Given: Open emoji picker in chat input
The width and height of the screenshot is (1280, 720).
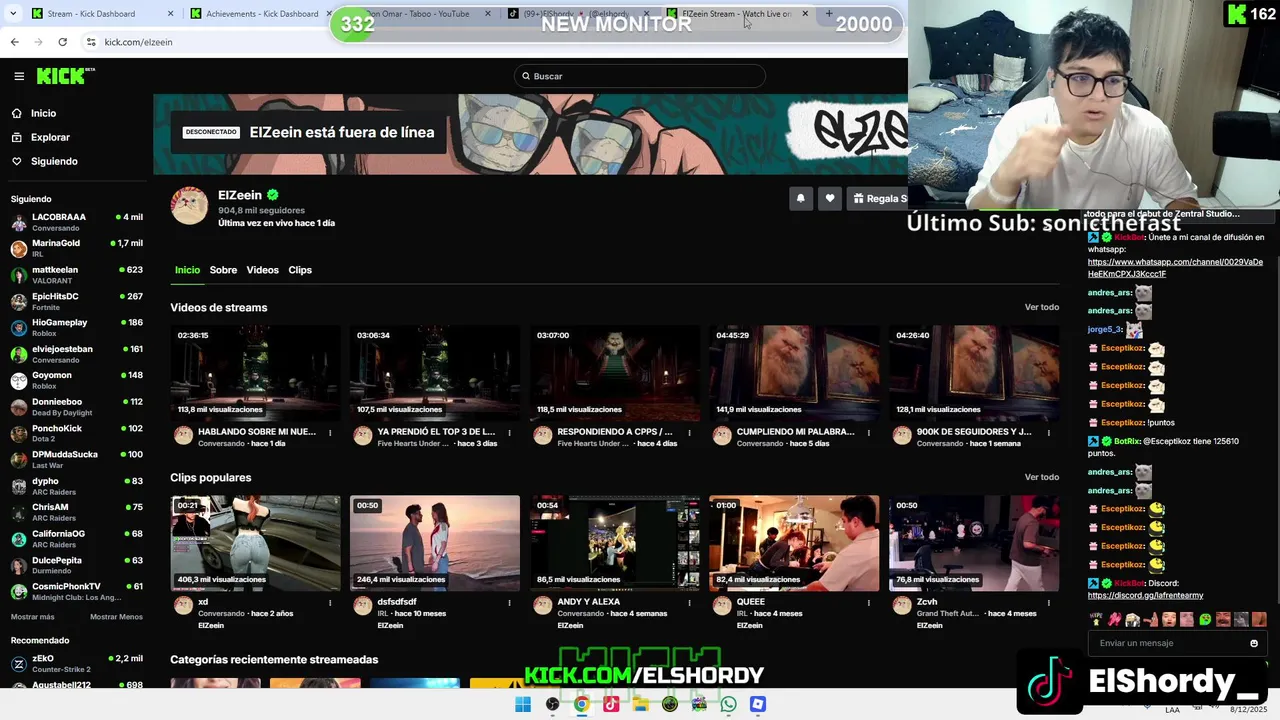Looking at the screenshot, I should pyautogui.click(x=1254, y=643).
